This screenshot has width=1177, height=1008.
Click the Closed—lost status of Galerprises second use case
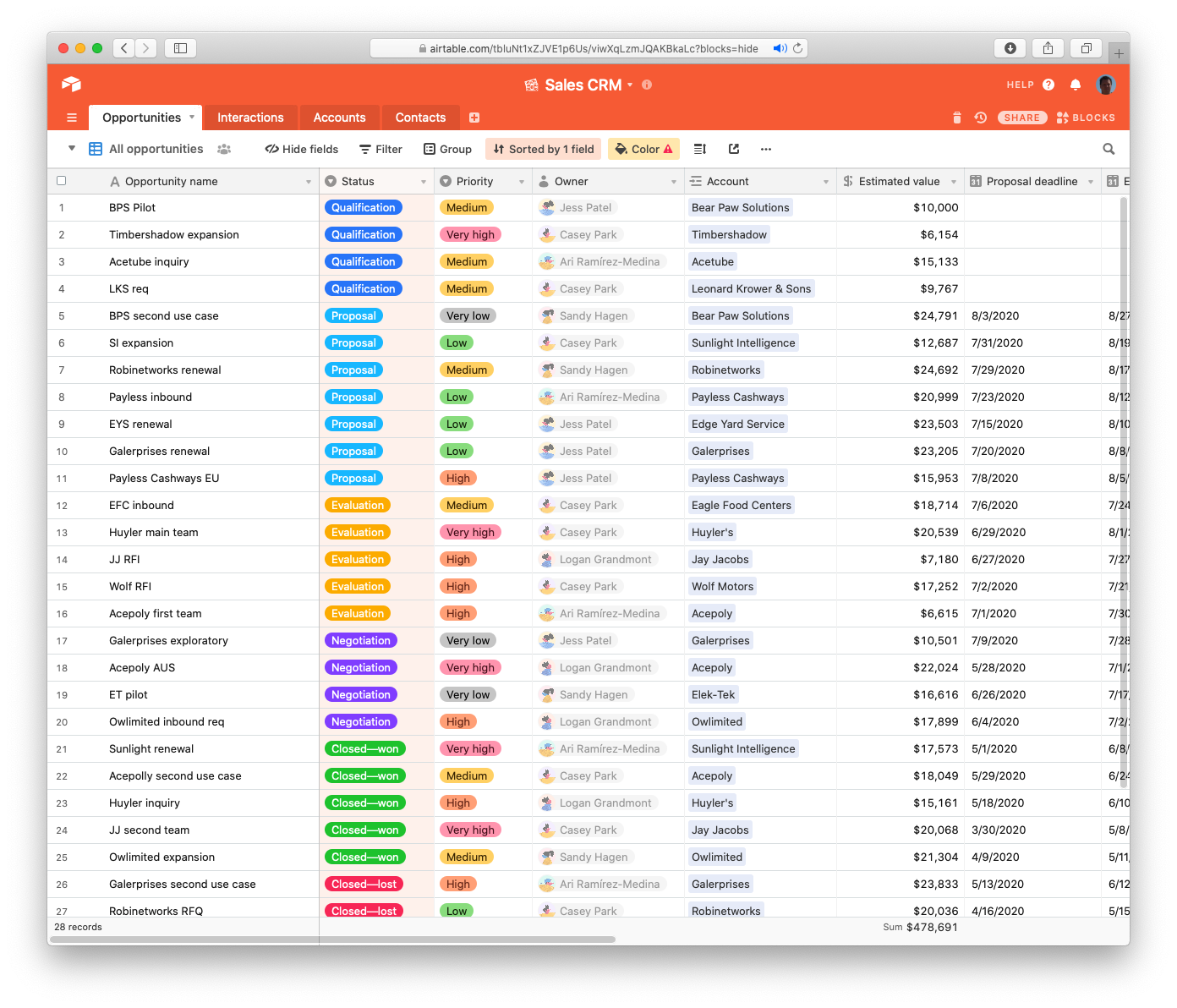364,884
